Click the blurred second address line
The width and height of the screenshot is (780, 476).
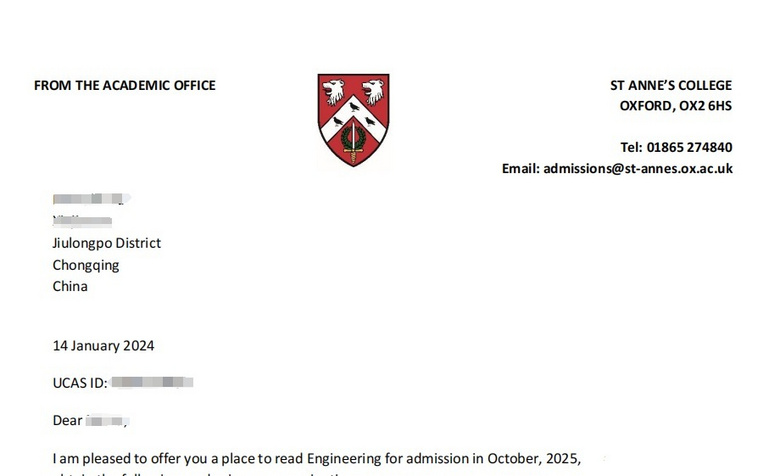82,221
